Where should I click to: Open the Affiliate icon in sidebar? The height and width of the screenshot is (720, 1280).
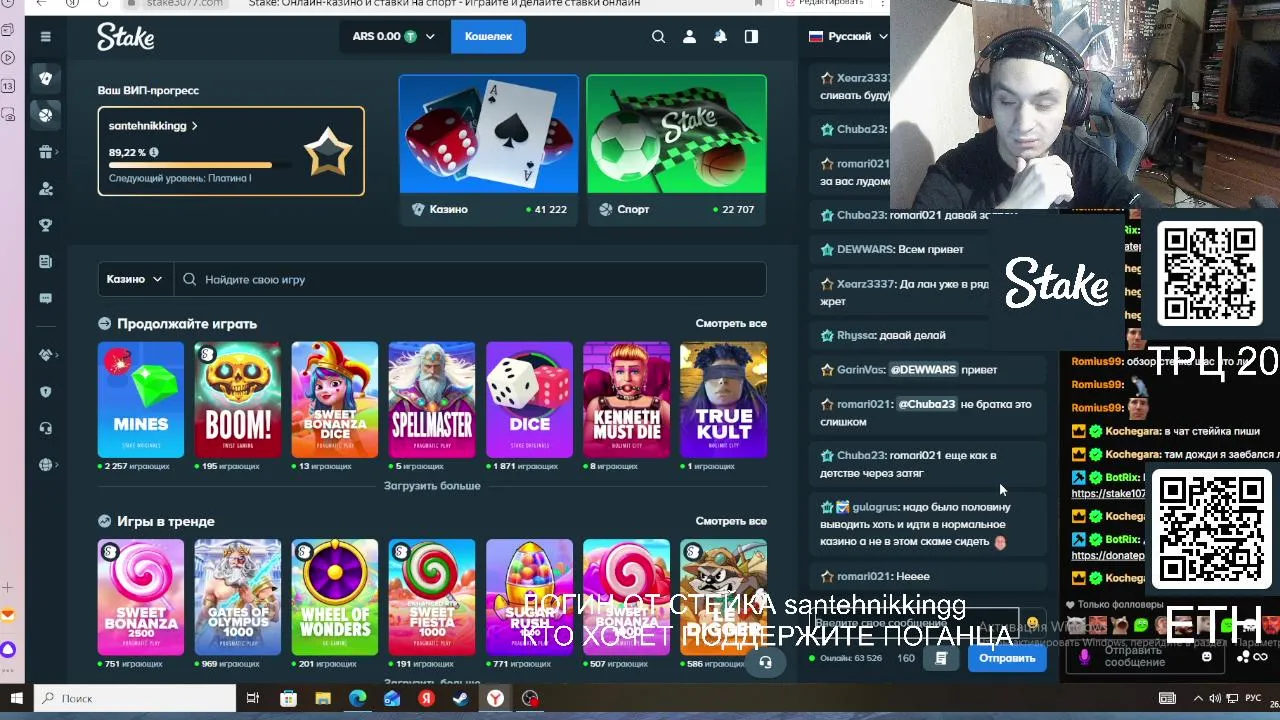[x=45, y=188]
